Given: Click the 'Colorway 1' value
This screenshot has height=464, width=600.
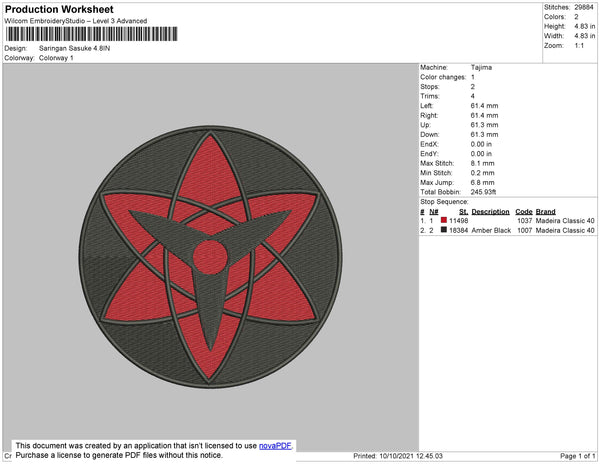Looking at the screenshot, I should (56, 58).
